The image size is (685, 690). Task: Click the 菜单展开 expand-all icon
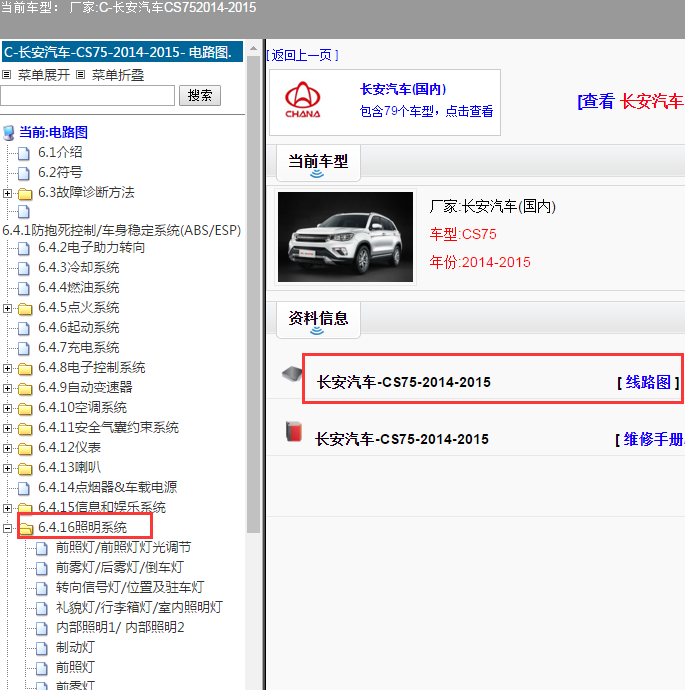pos(6,75)
